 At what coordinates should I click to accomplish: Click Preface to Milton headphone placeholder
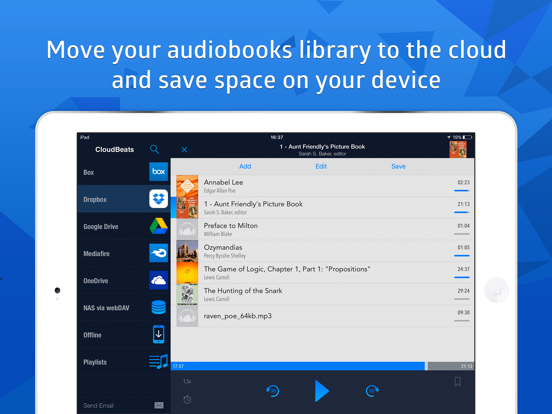(x=187, y=229)
